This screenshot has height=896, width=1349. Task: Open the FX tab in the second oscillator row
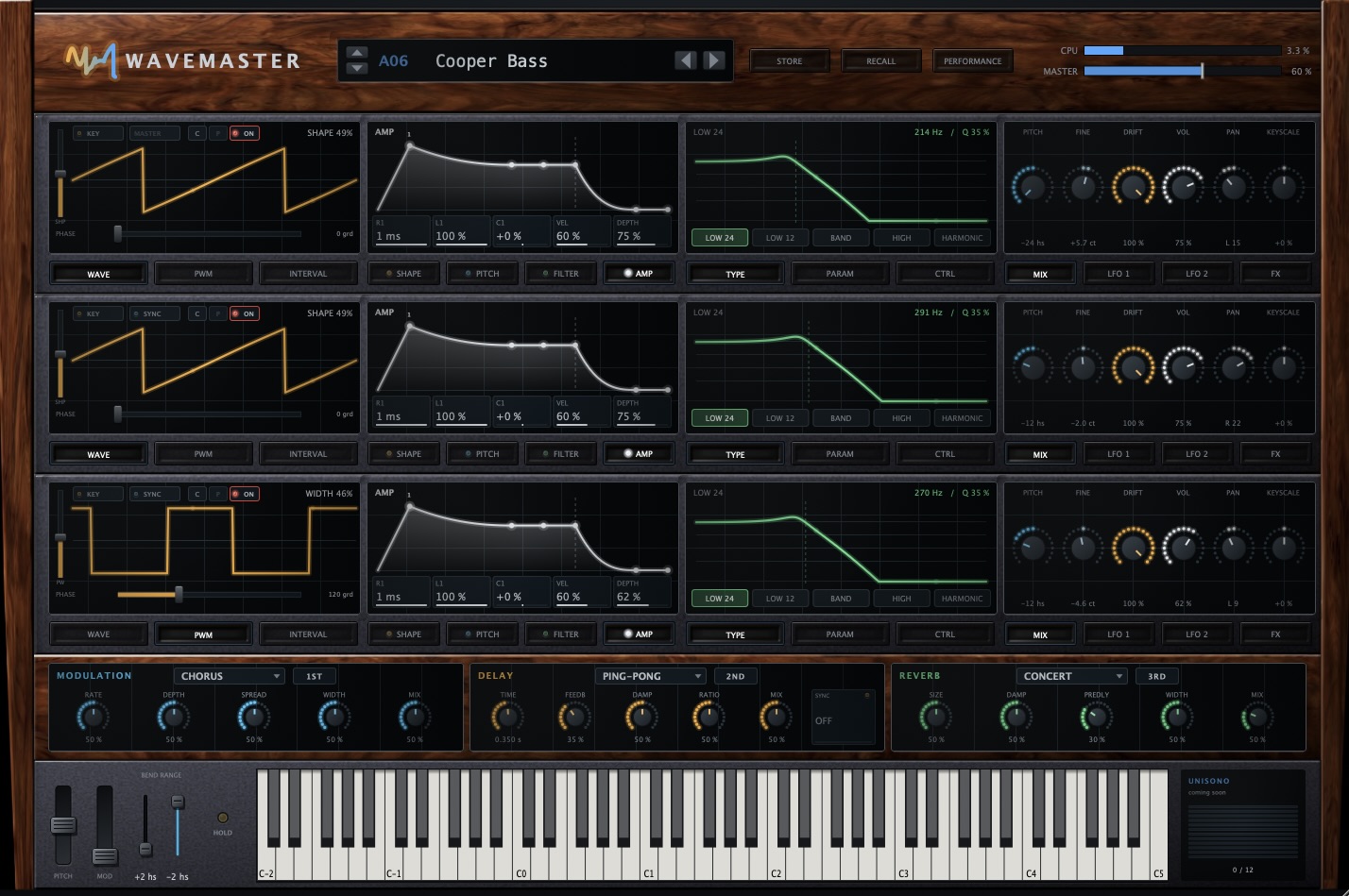[1275, 454]
